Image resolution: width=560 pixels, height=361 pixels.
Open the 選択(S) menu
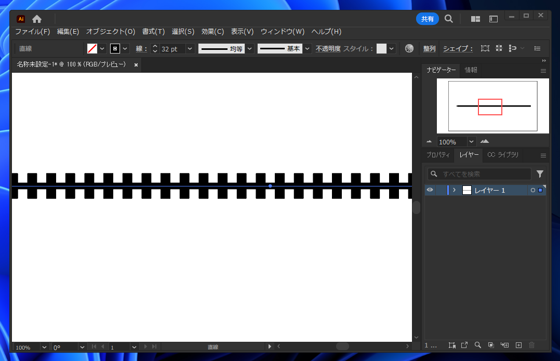pos(183,31)
